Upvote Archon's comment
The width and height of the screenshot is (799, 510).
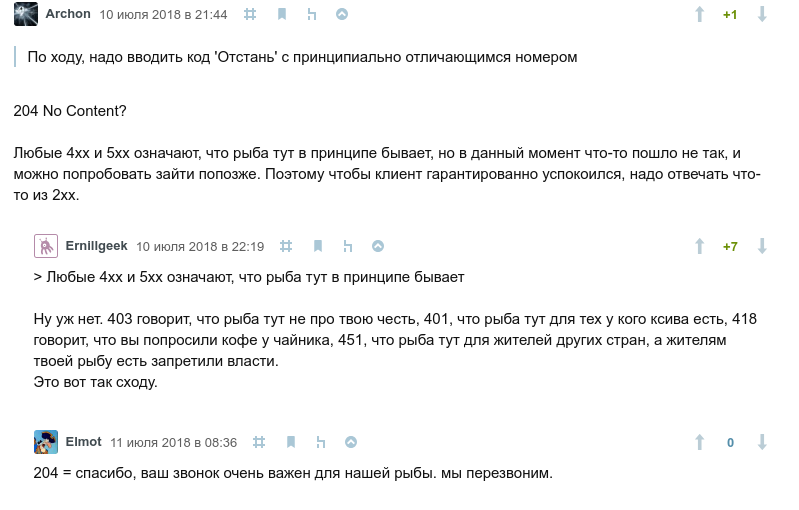point(700,14)
